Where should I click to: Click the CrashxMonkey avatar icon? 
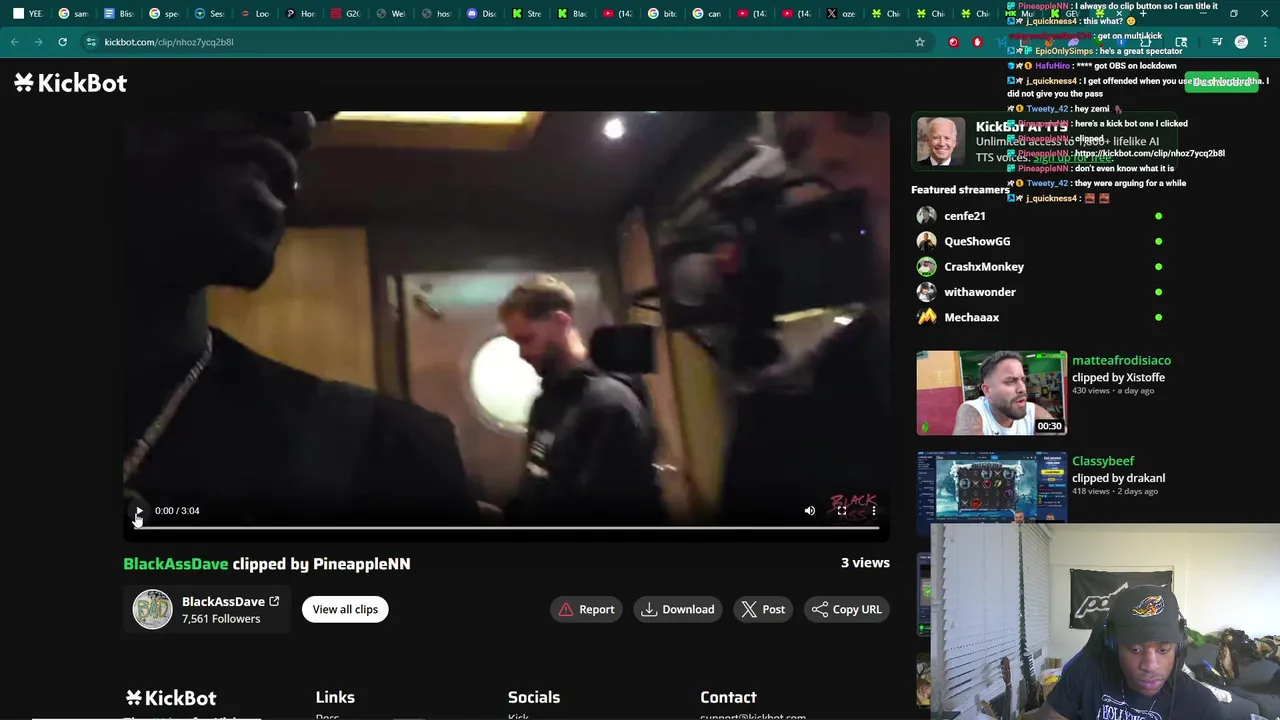pyautogui.click(x=927, y=267)
